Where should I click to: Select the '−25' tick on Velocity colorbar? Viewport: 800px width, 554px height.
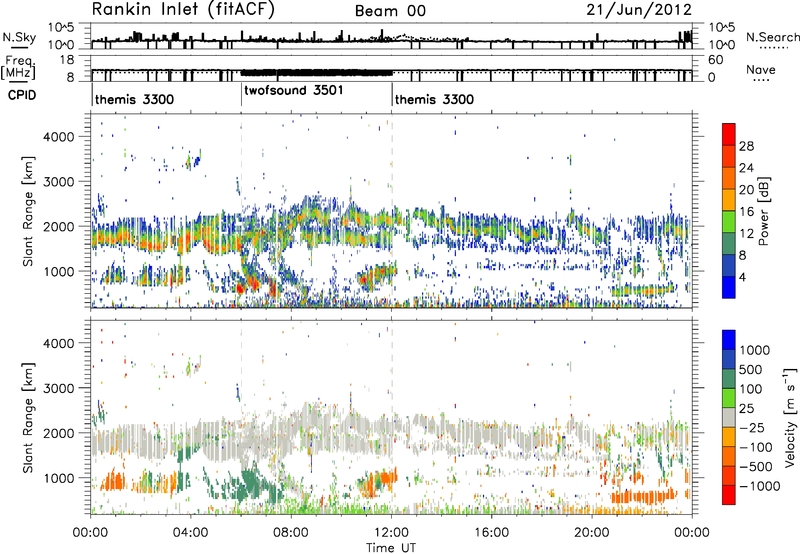click(754, 427)
